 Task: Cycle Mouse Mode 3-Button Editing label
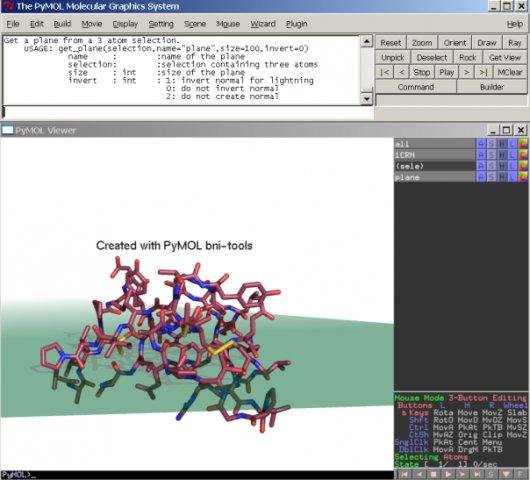(x=460, y=398)
